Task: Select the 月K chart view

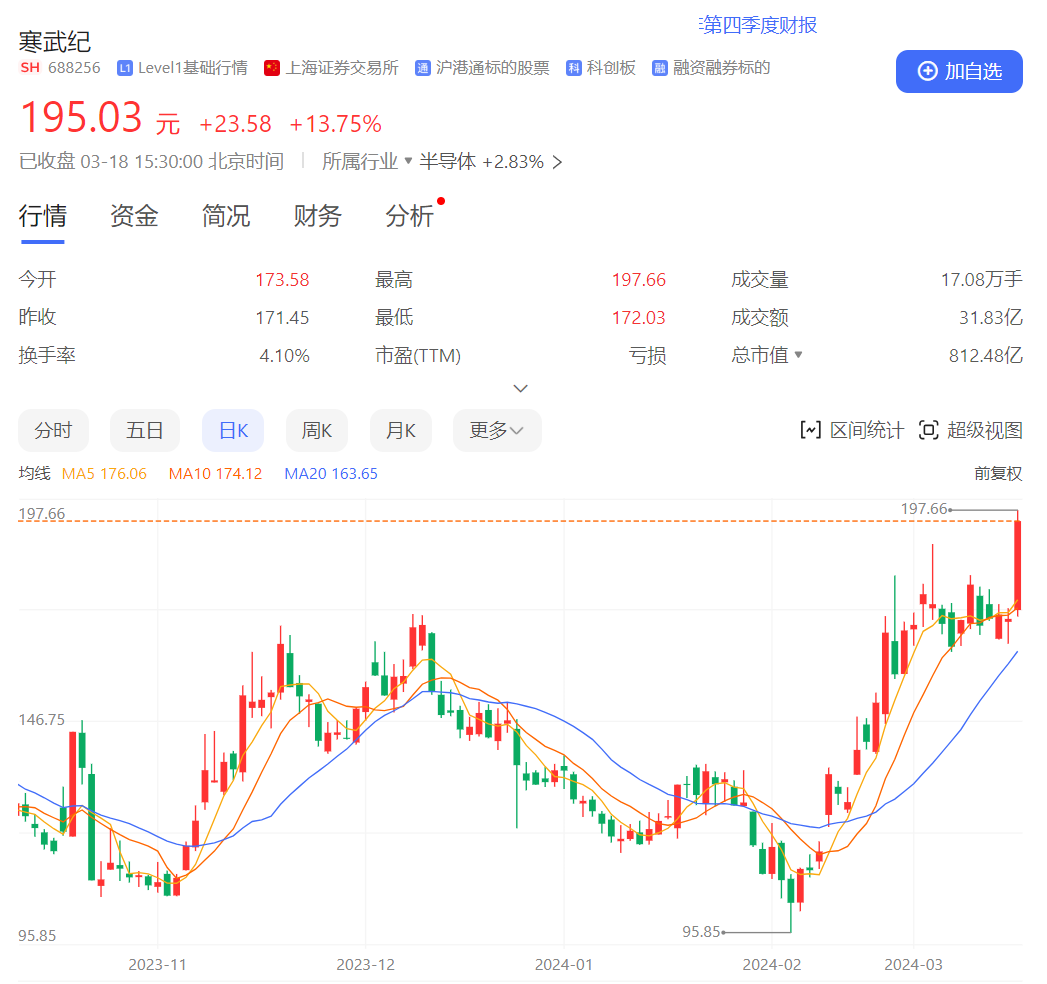Action: (401, 430)
